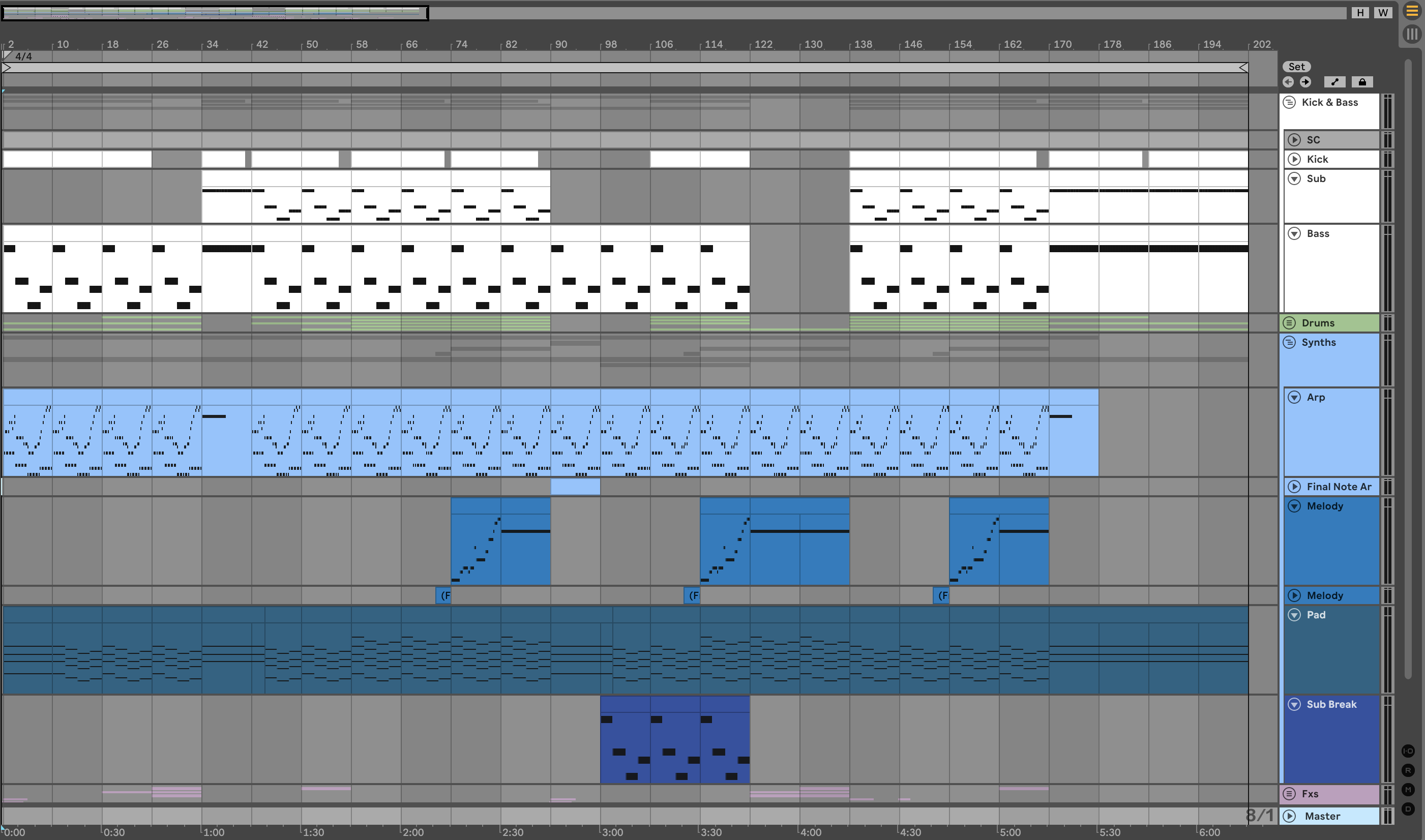Click the lock envelopes button

point(1362,82)
